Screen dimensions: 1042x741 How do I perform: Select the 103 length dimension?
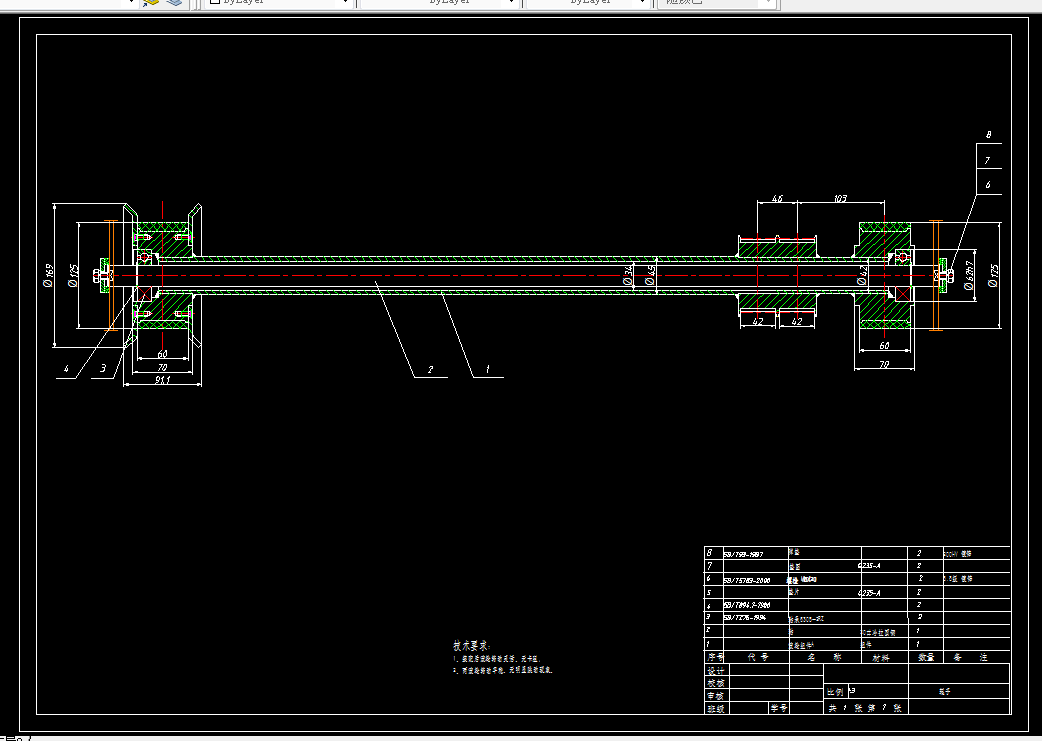coord(840,198)
